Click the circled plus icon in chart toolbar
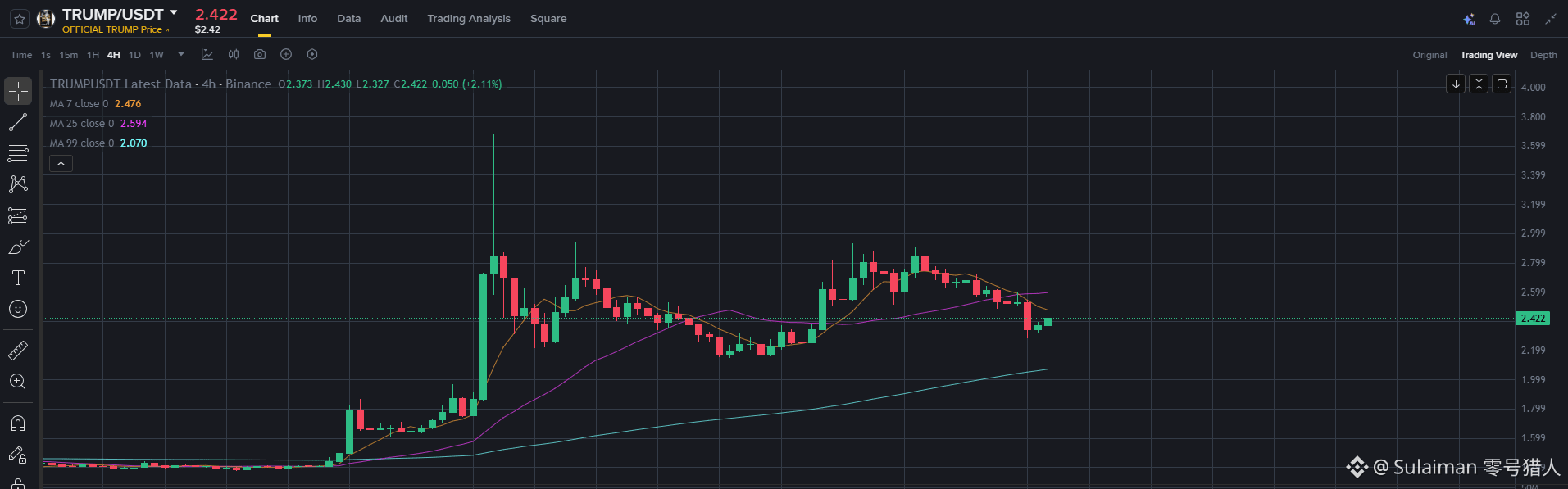1568x489 pixels. pos(286,55)
